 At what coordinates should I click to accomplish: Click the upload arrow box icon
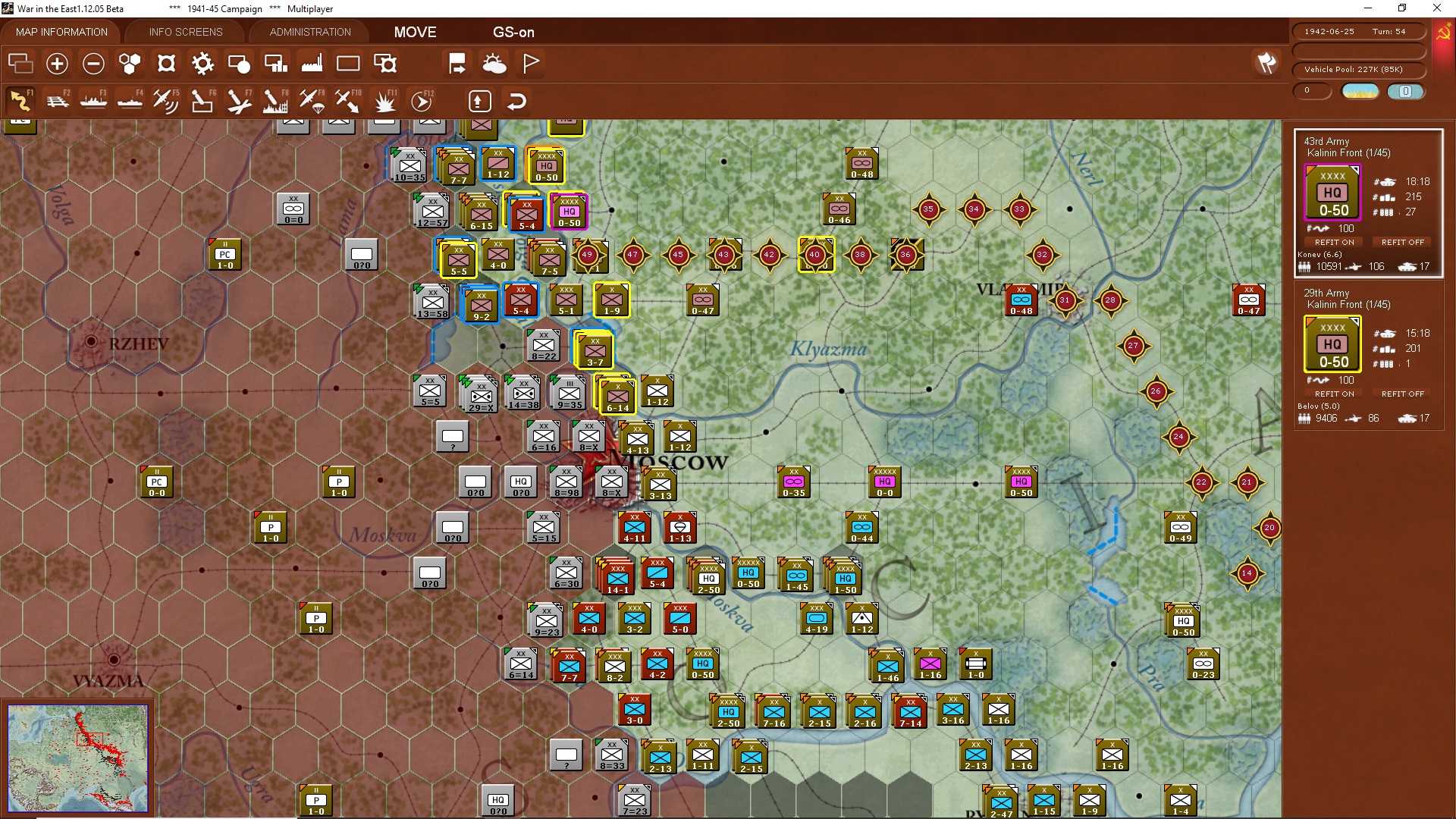tap(479, 101)
